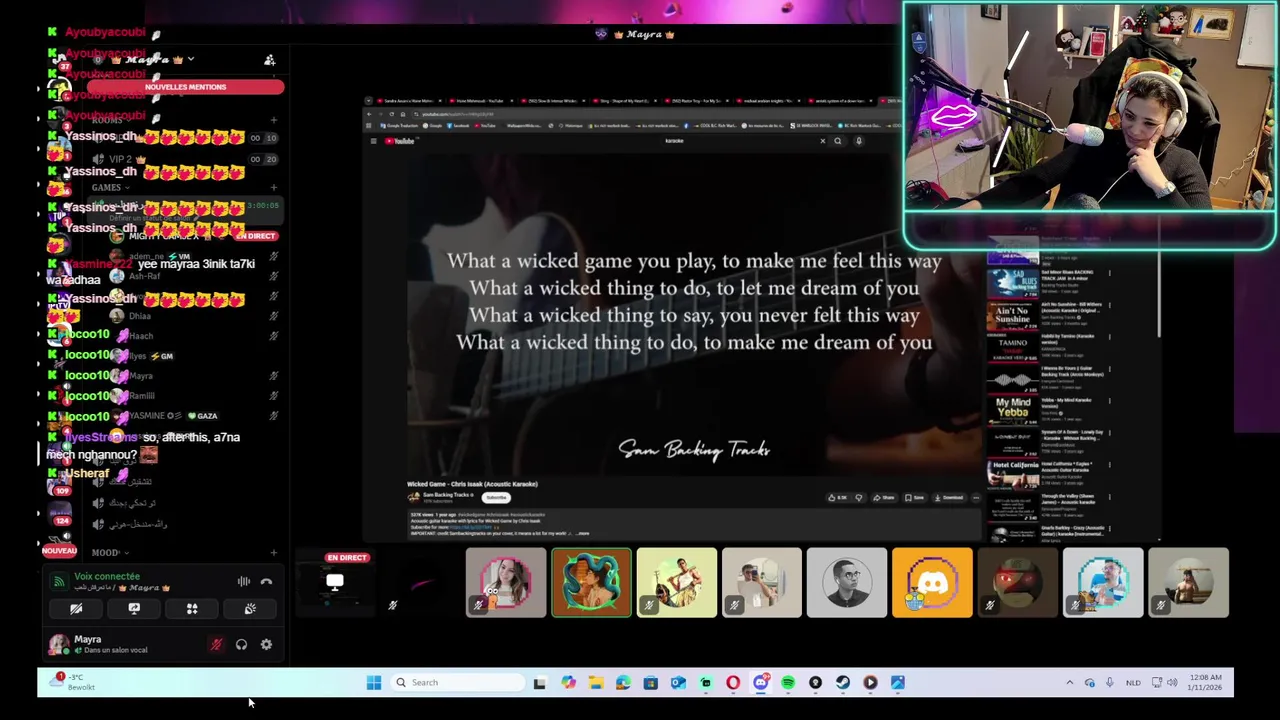Toggle deafen headphones in Mayra user panel
The width and height of the screenshot is (1280, 720).
[x=241, y=645]
